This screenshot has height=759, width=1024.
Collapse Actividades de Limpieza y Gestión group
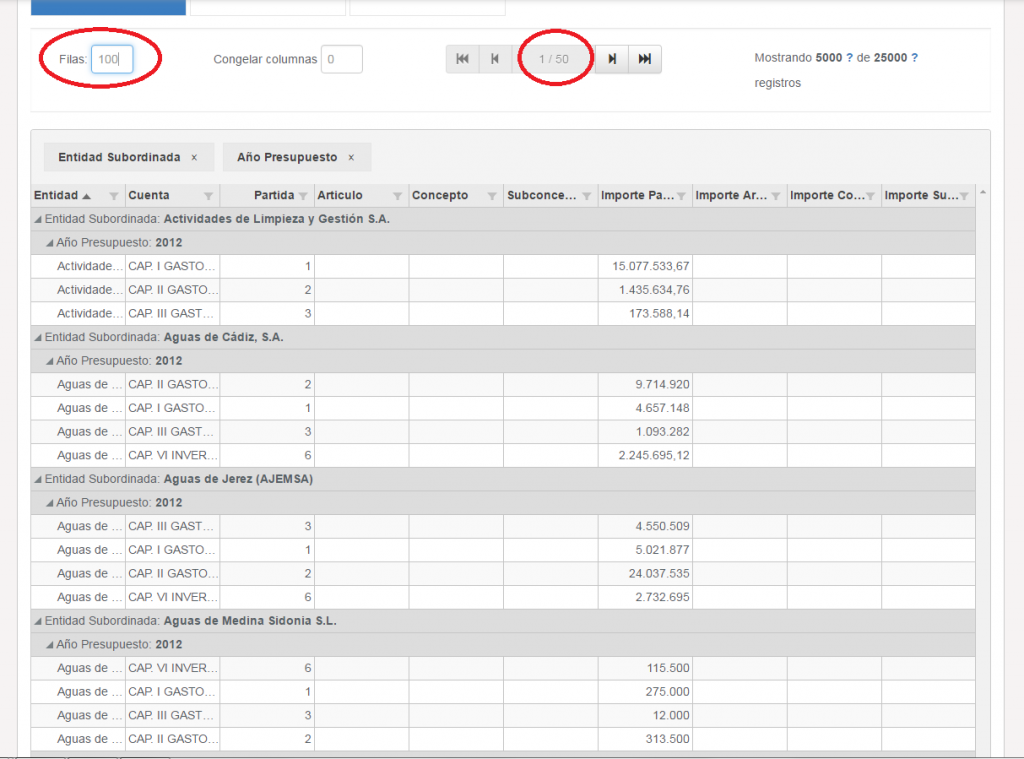coord(38,219)
